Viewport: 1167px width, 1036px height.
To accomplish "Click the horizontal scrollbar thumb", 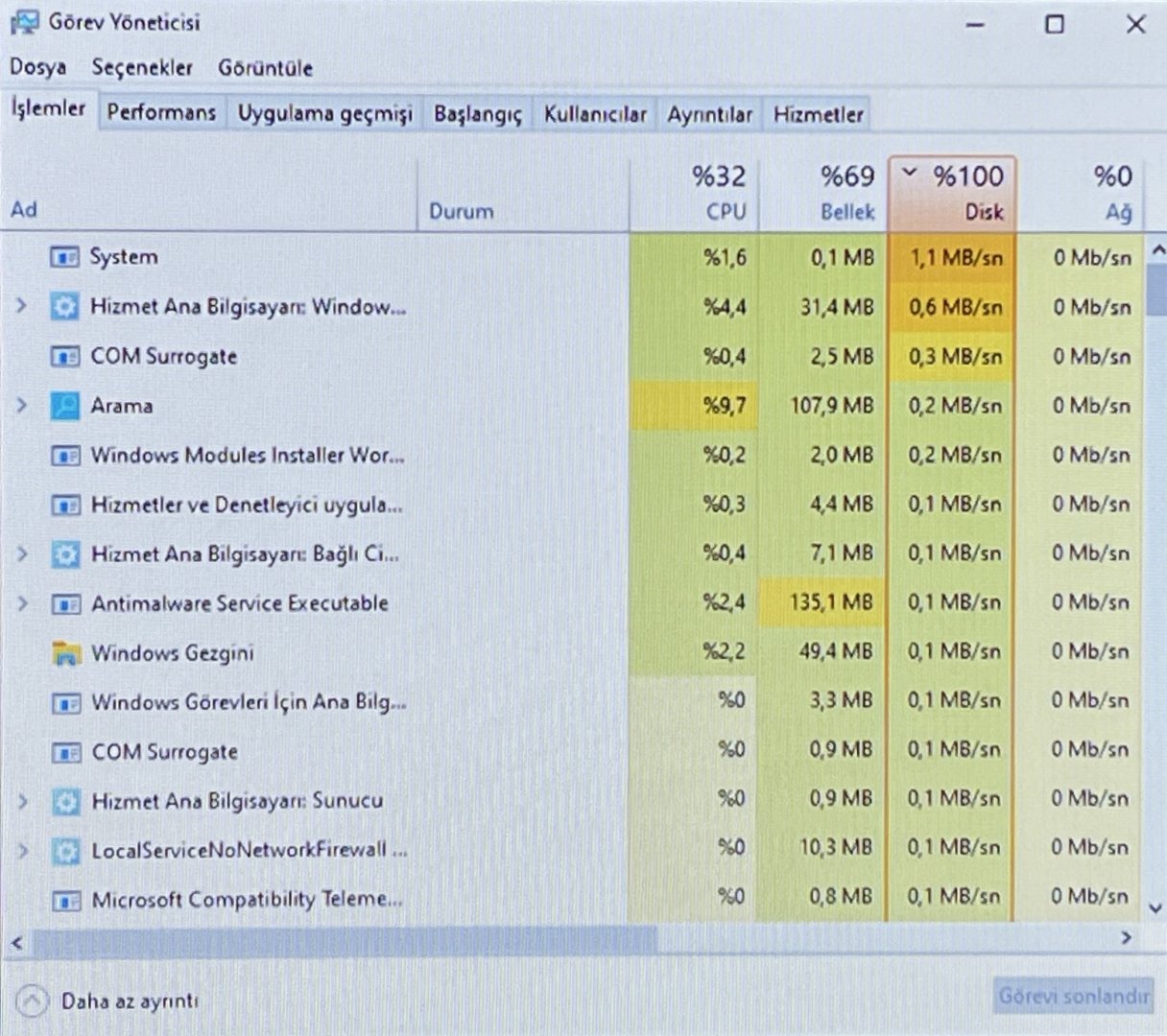I will point(345,940).
